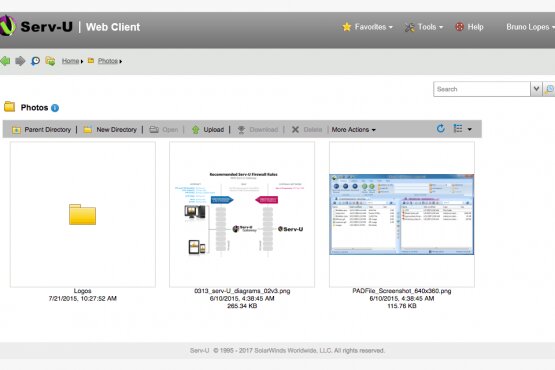This screenshot has width=555, height=370.
Task: Click the Web Client title text
Action: point(113,27)
